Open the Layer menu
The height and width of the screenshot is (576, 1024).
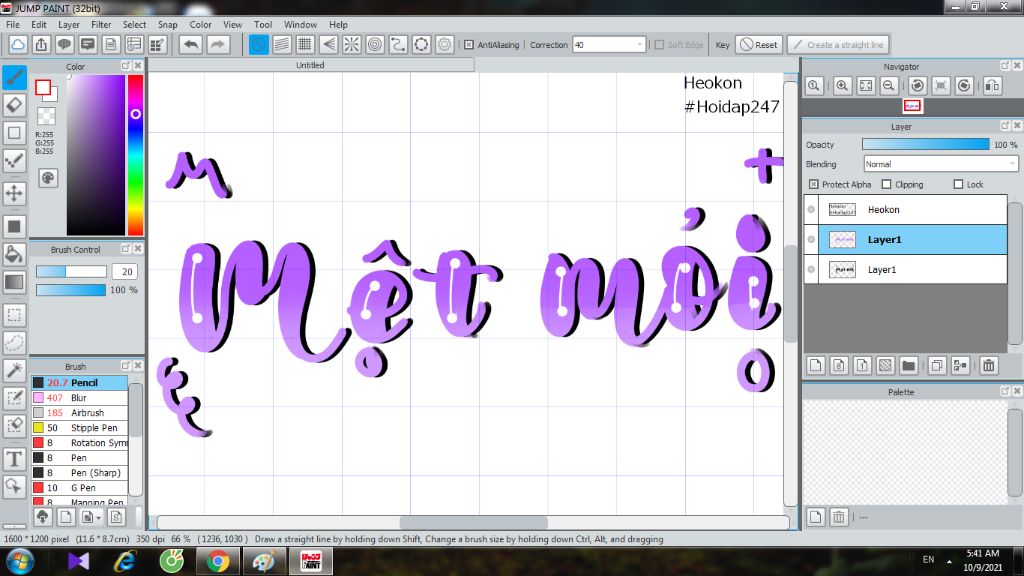(x=69, y=25)
